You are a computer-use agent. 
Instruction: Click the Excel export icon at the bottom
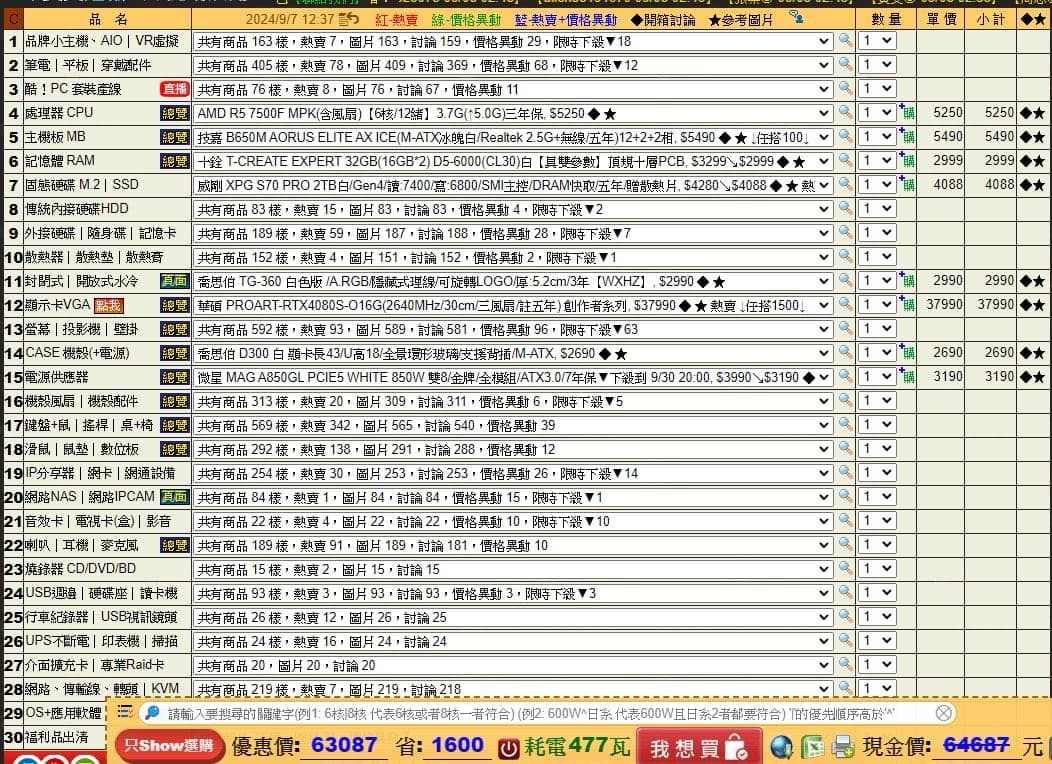tap(812, 745)
